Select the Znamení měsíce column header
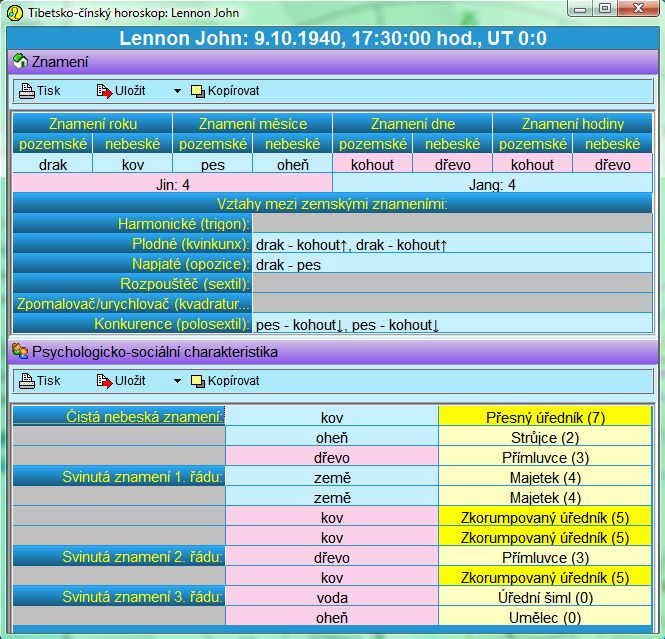Image resolution: width=665 pixels, height=639 pixels. click(252, 124)
